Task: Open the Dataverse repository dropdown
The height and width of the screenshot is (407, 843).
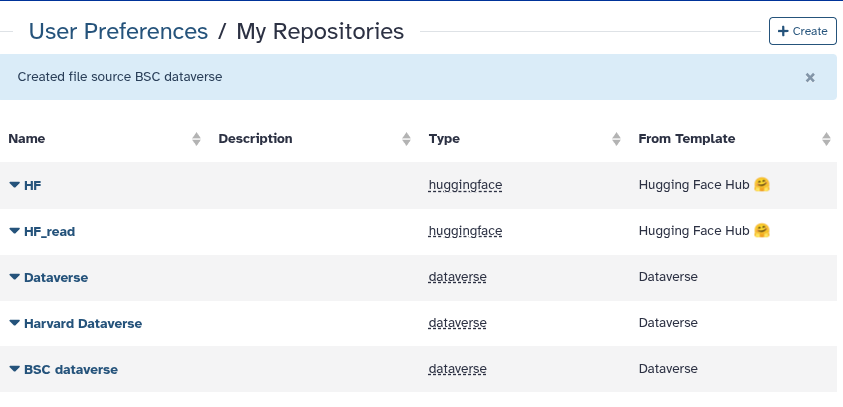Action: click(x=48, y=277)
